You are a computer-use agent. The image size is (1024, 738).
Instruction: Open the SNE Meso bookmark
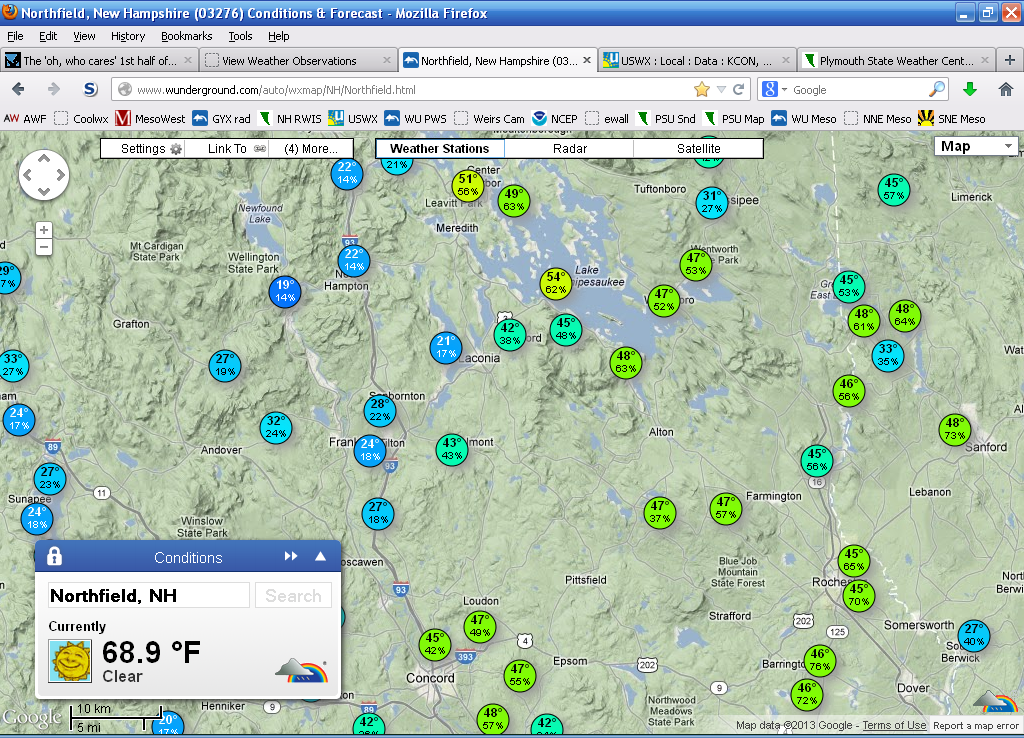(952, 119)
